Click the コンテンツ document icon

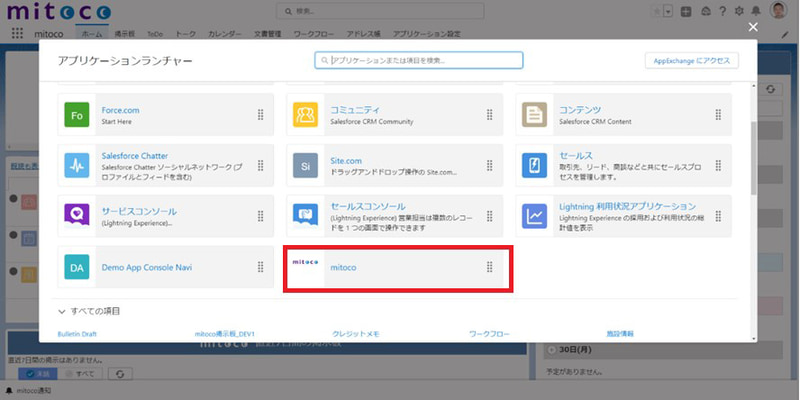(x=534, y=115)
